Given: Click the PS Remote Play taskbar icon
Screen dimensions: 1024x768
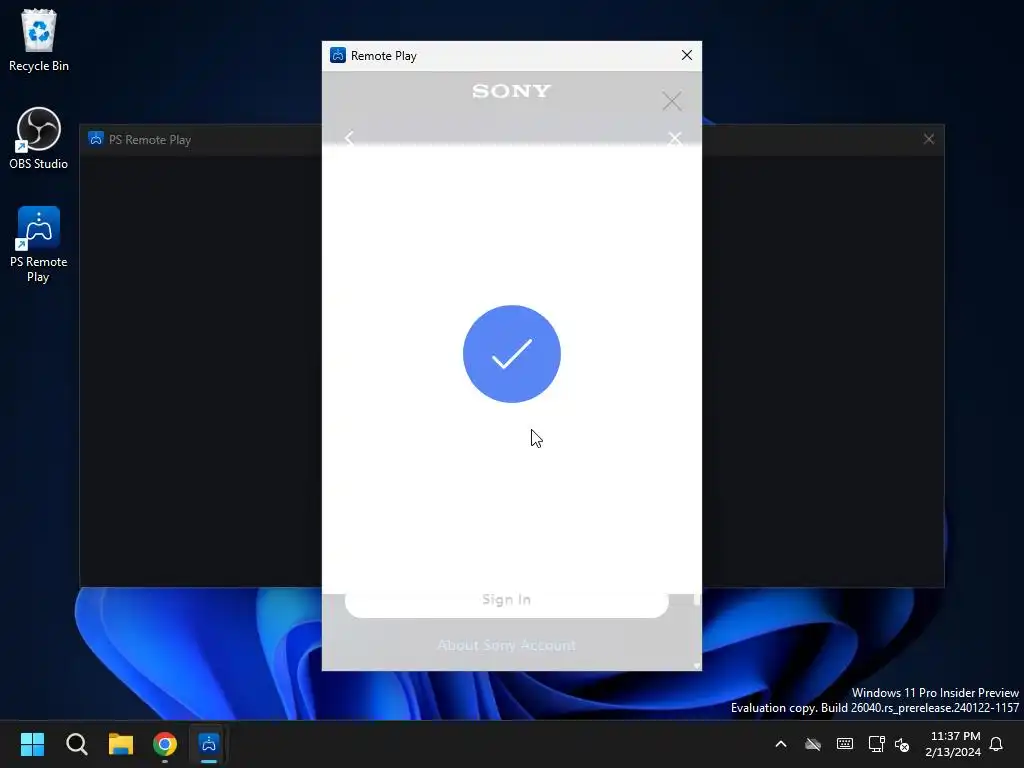Looking at the screenshot, I should point(209,744).
